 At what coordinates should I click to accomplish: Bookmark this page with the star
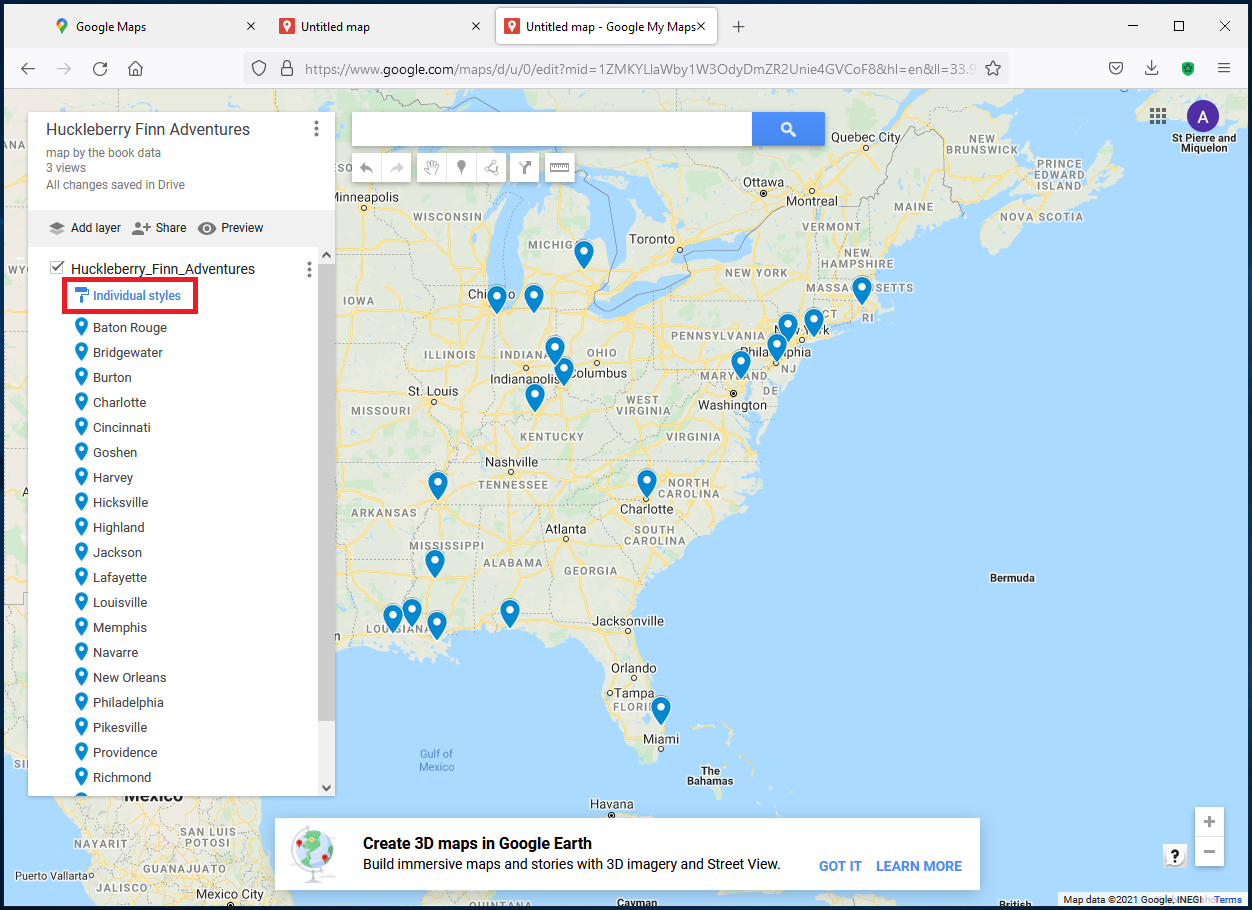click(993, 68)
